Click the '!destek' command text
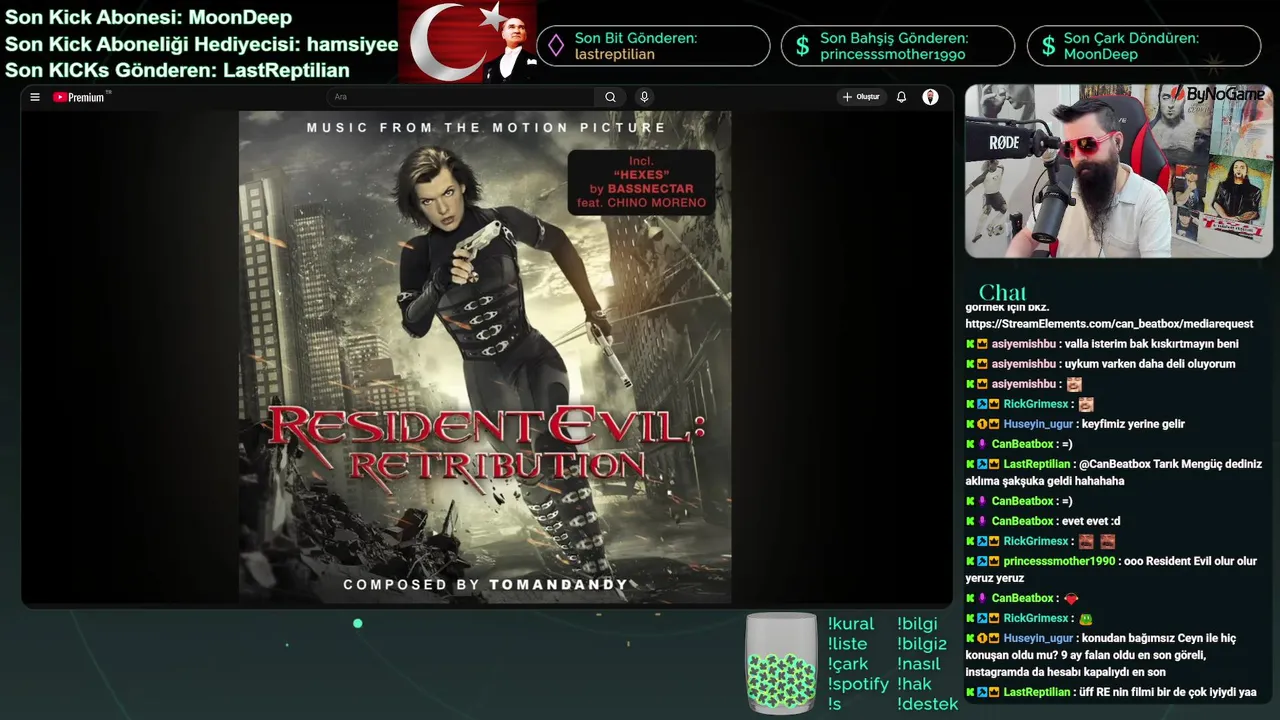This screenshot has height=720, width=1280. pos(927,704)
